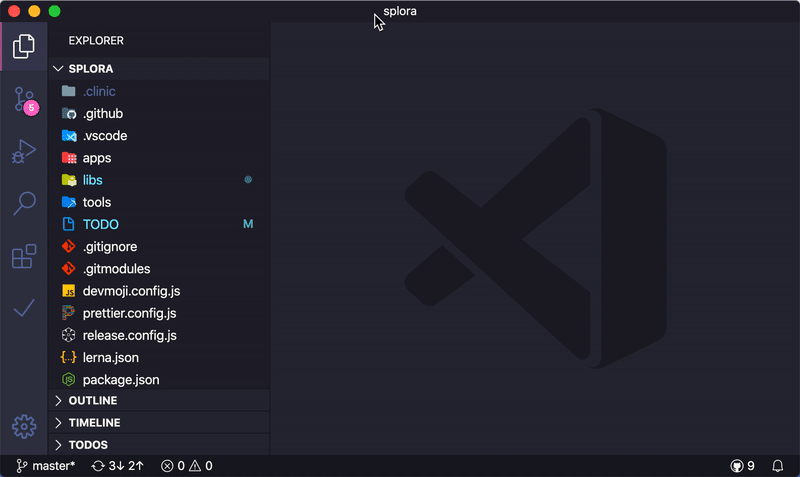Open prettier.config.js file

(x=159, y=313)
